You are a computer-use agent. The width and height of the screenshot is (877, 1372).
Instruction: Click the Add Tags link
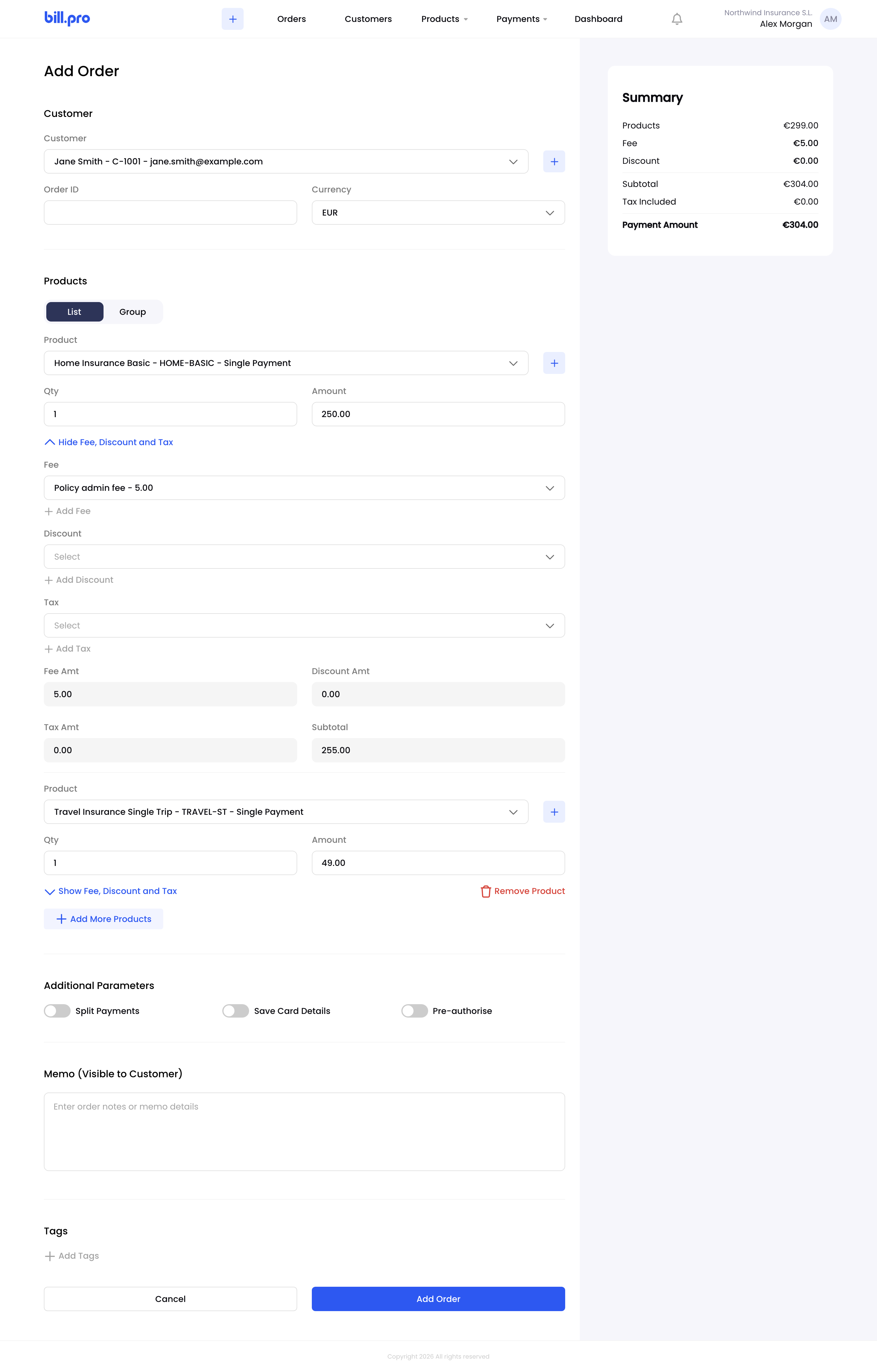72,1256
